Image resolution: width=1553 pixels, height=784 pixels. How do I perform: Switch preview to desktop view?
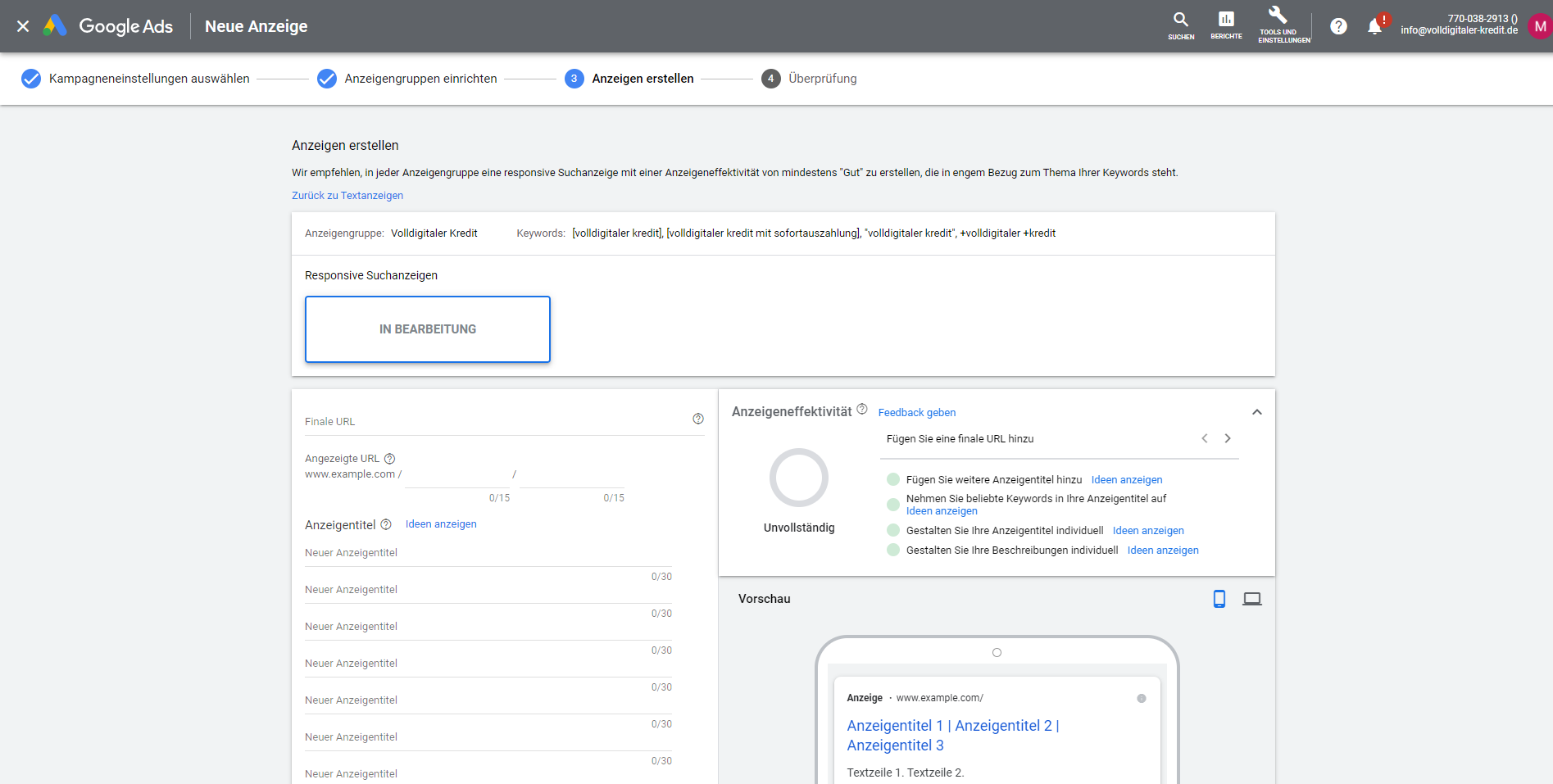click(1252, 599)
